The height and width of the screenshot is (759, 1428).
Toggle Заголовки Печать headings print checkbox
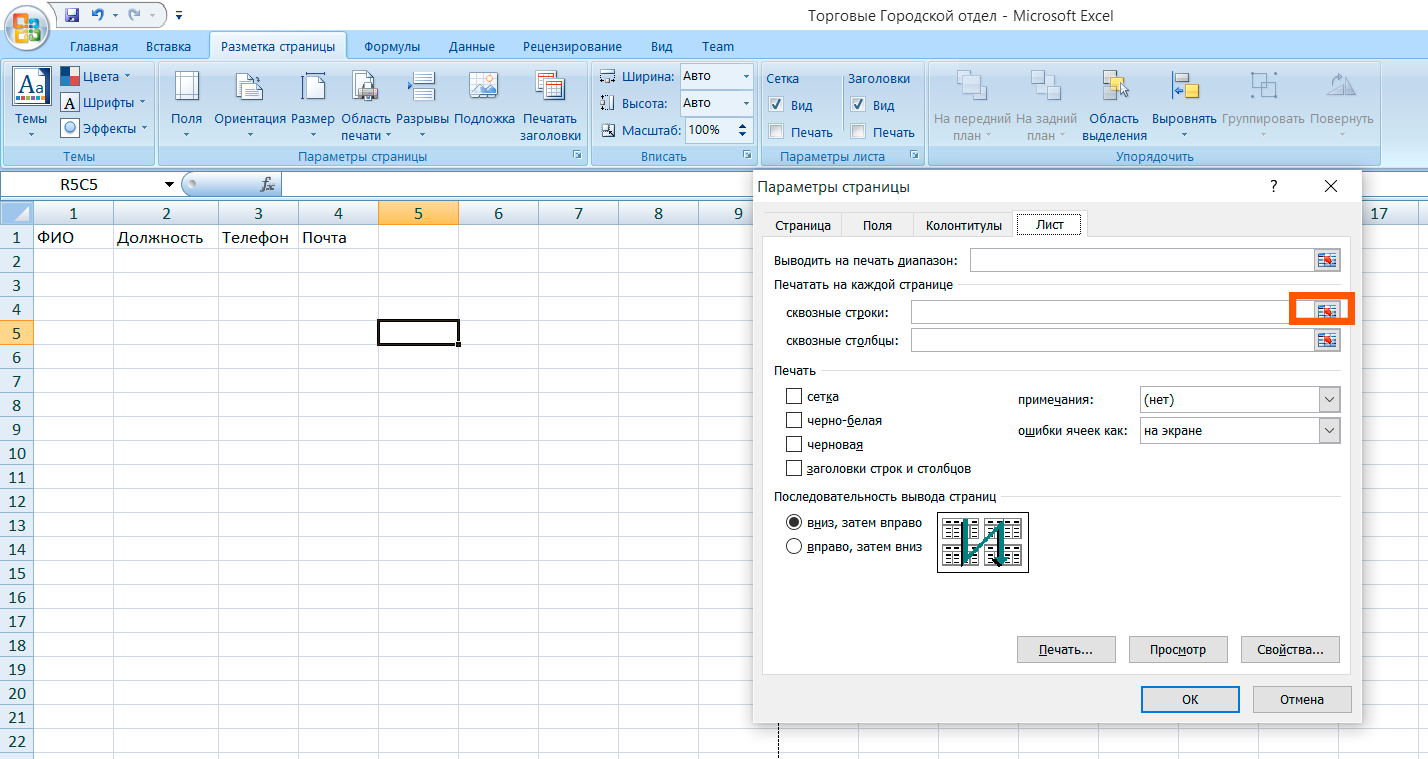tap(858, 132)
